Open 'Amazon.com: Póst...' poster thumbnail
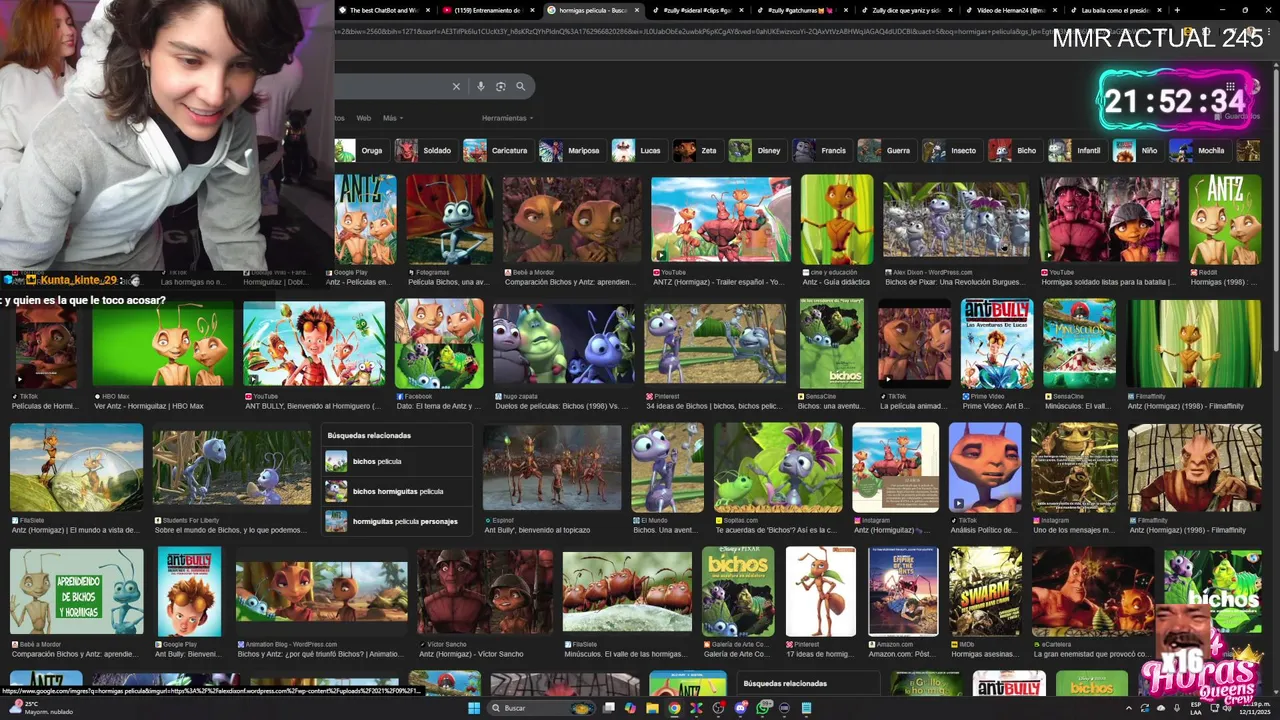 click(903, 592)
